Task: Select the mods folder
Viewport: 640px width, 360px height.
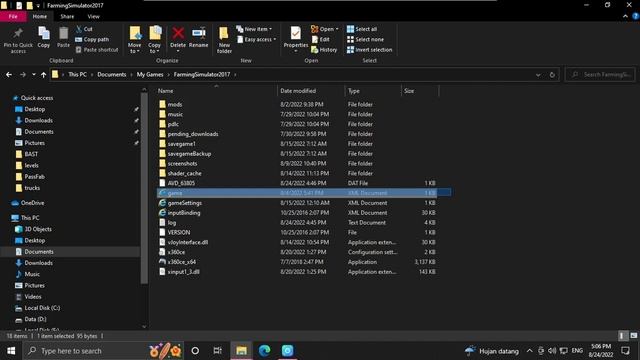Action: pyautogui.click(x=175, y=104)
